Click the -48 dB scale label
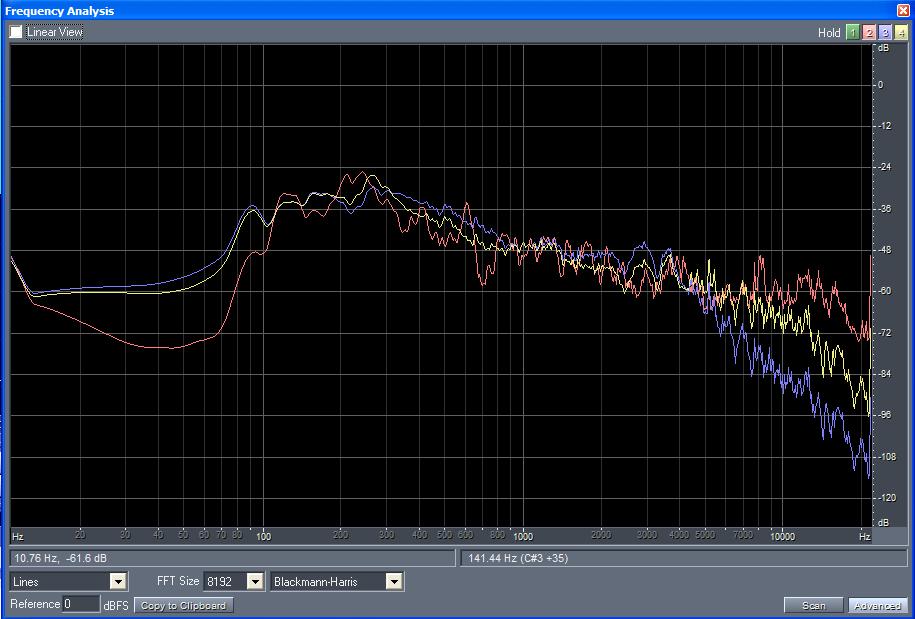 pos(884,250)
